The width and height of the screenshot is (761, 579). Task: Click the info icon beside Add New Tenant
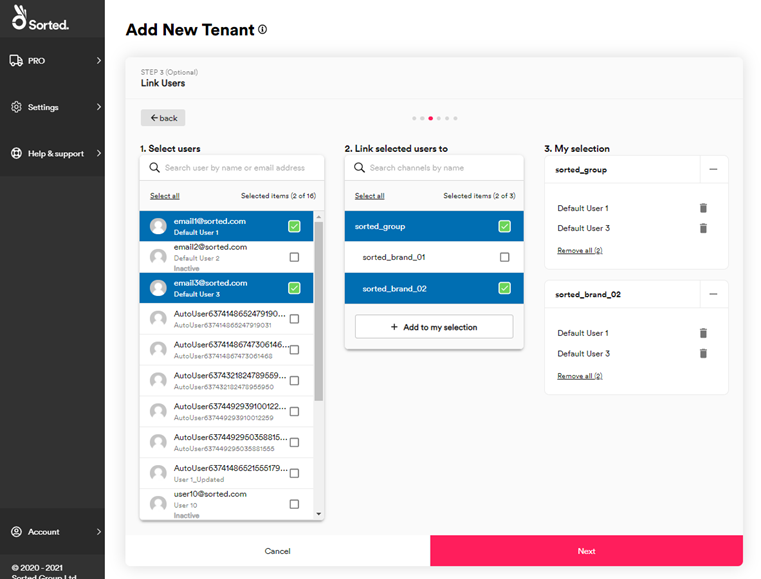(x=263, y=30)
